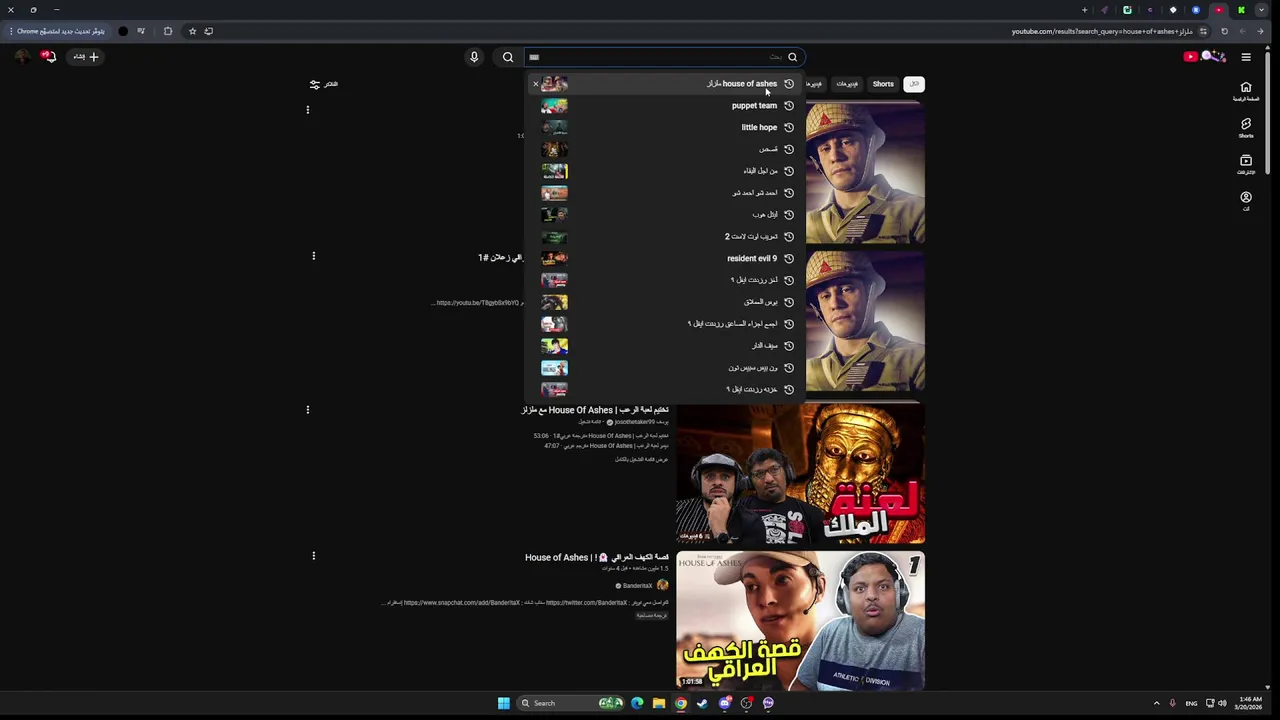Open the BanderitaX channel name link
The height and width of the screenshot is (720, 1280).
[637, 586]
